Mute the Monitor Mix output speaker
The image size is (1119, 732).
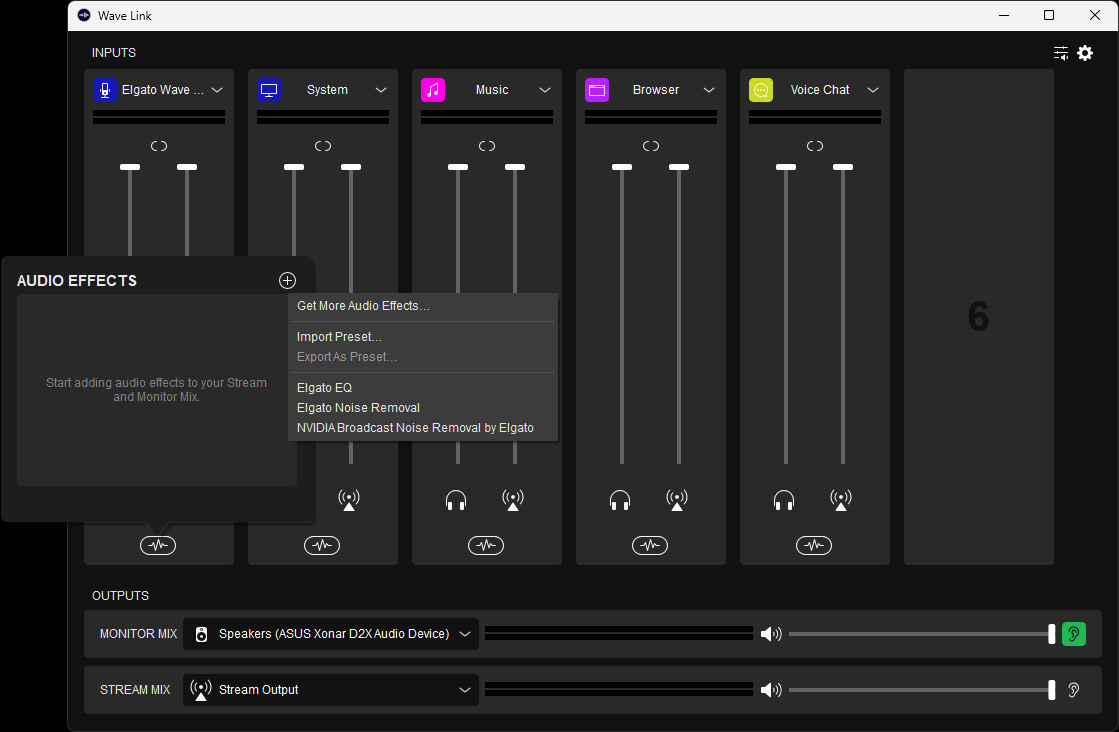(x=770, y=634)
